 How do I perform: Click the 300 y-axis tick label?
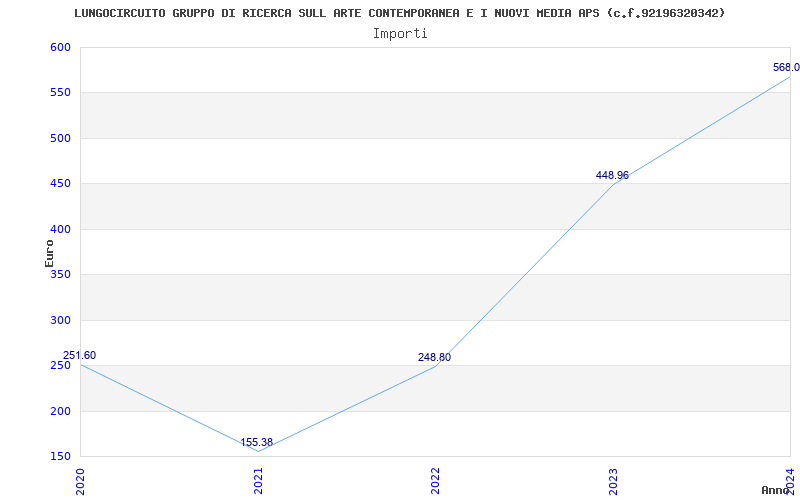60,320
